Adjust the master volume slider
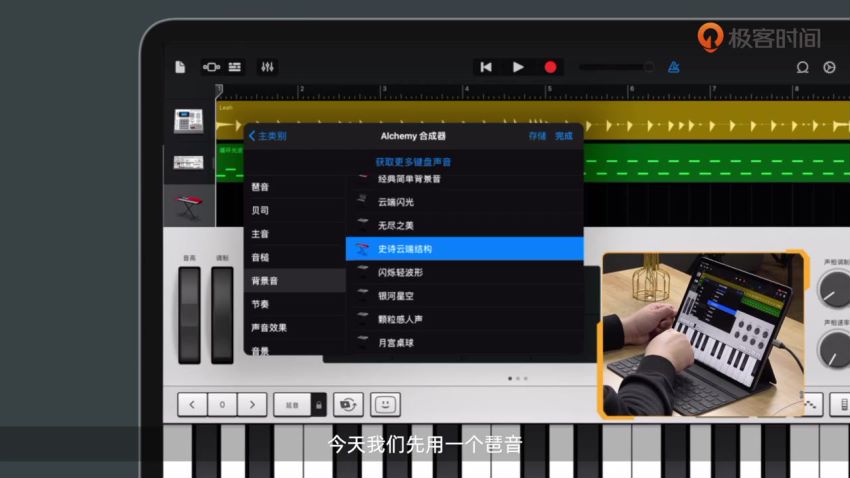The image size is (850, 478). pos(616,67)
